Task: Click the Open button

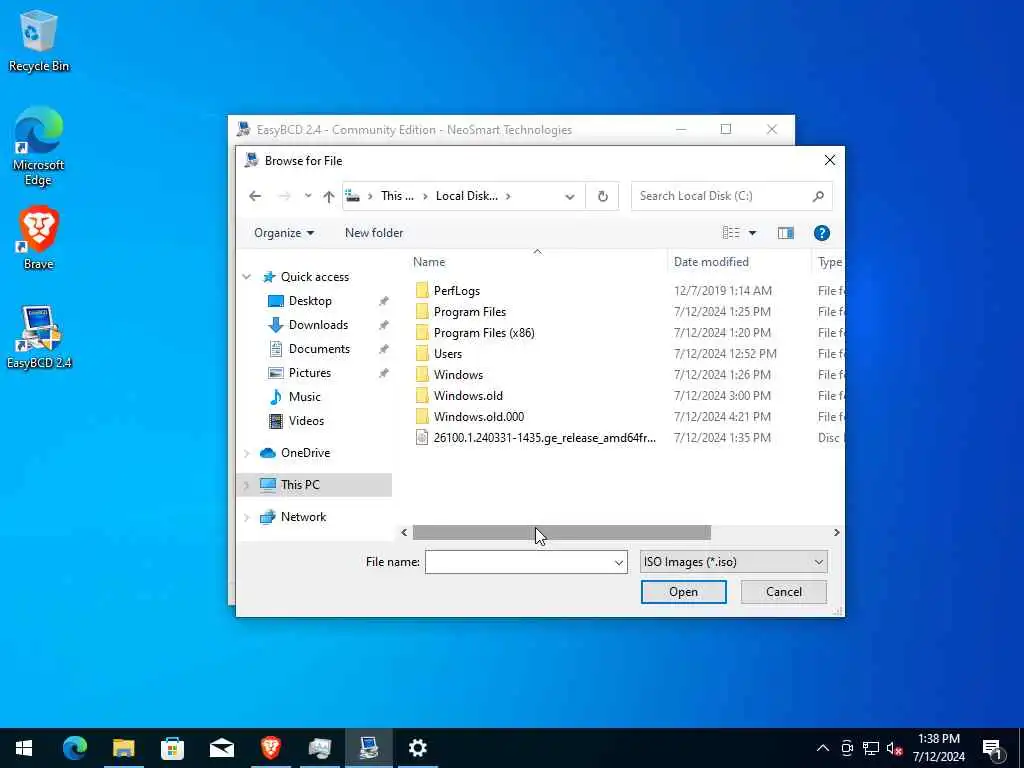Action: pos(683,592)
